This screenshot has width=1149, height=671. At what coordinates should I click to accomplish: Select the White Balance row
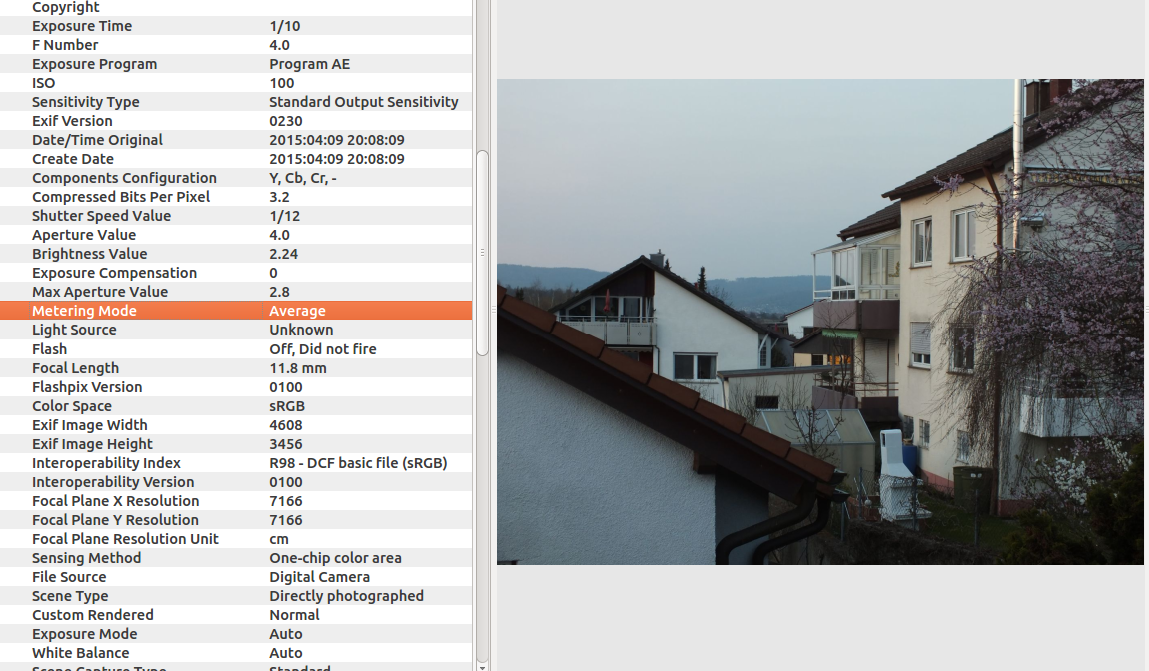point(236,653)
